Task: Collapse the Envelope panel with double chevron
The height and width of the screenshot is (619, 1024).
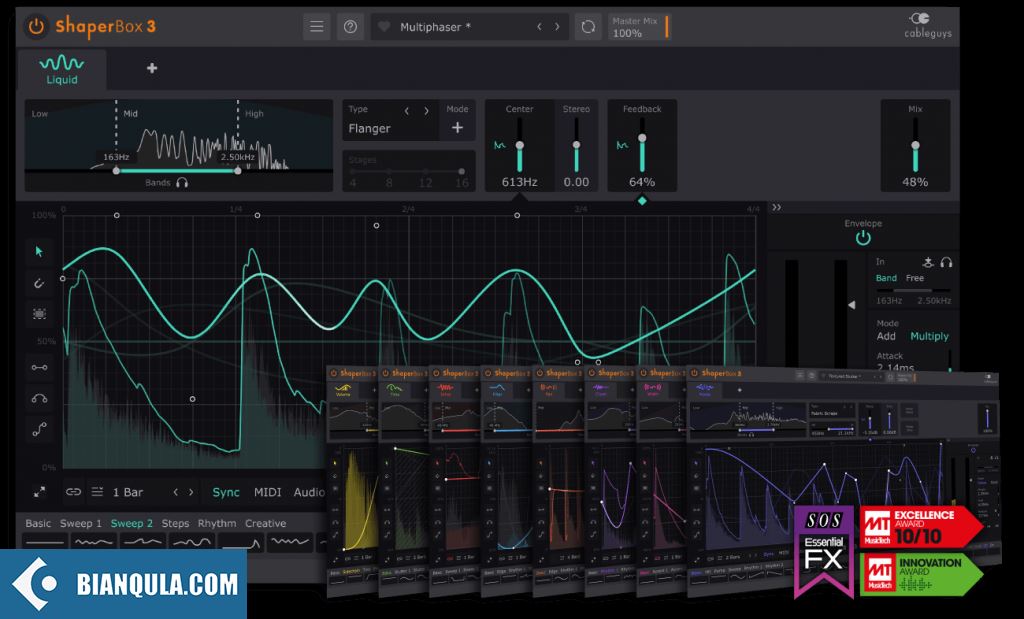Action: coord(776,208)
